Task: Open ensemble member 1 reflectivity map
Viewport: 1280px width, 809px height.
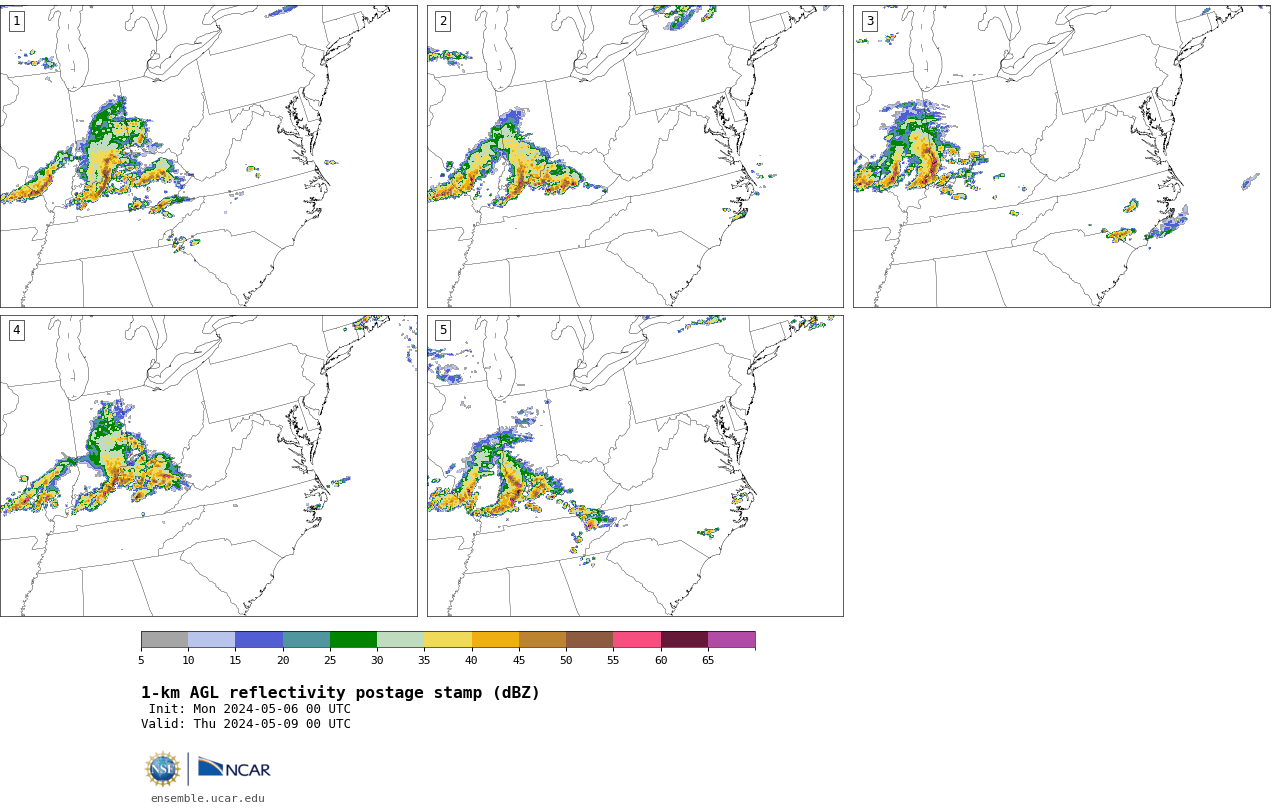Action: (208, 156)
